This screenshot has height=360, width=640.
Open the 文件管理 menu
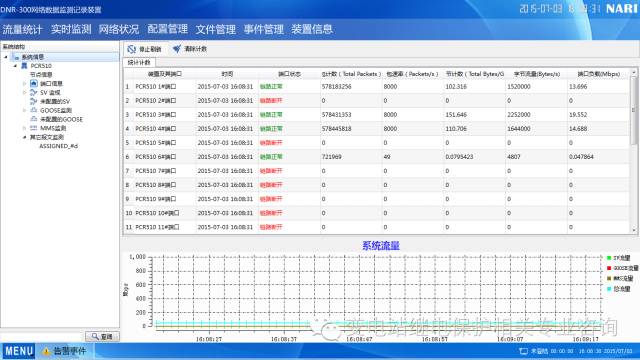tap(216, 29)
